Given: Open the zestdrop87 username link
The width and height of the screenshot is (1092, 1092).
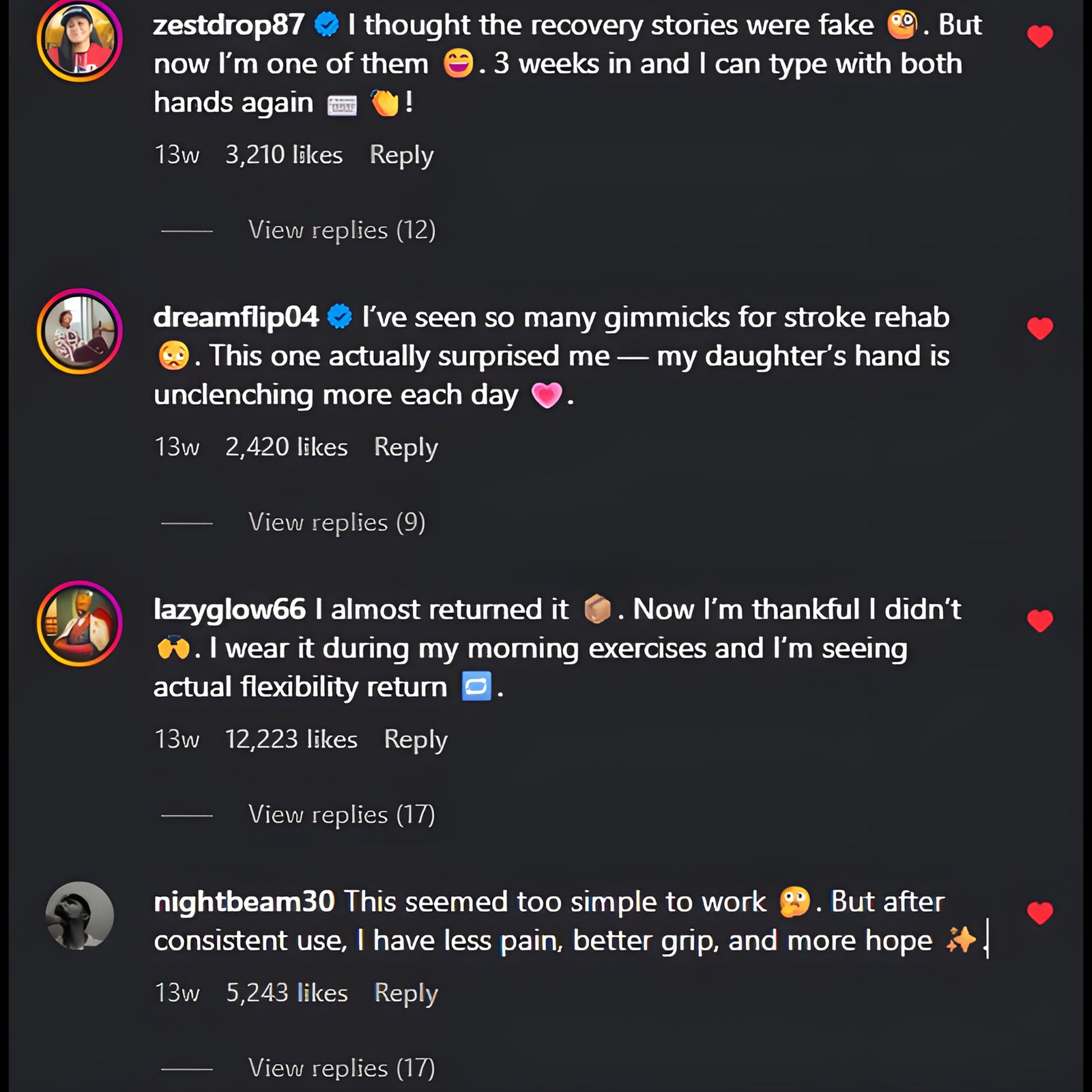Looking at the screenshot, I should coord(228,25).
